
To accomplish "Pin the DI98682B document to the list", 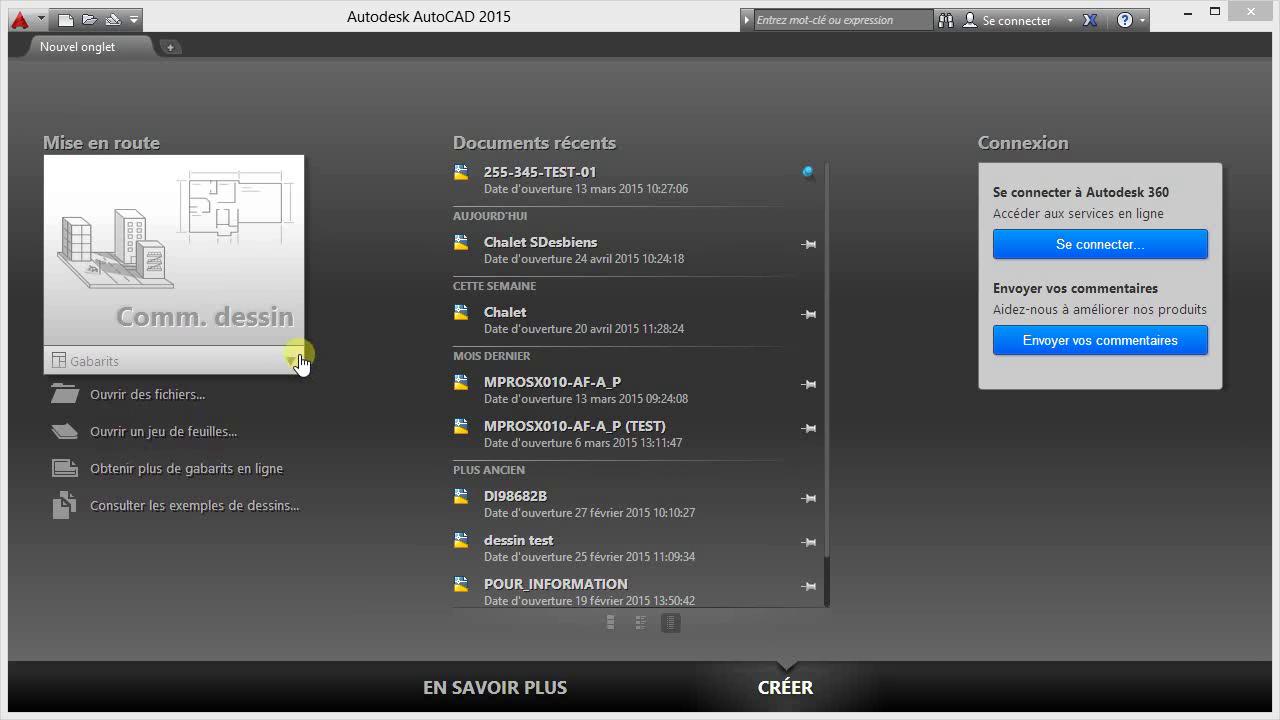I will tap(809, 498).
